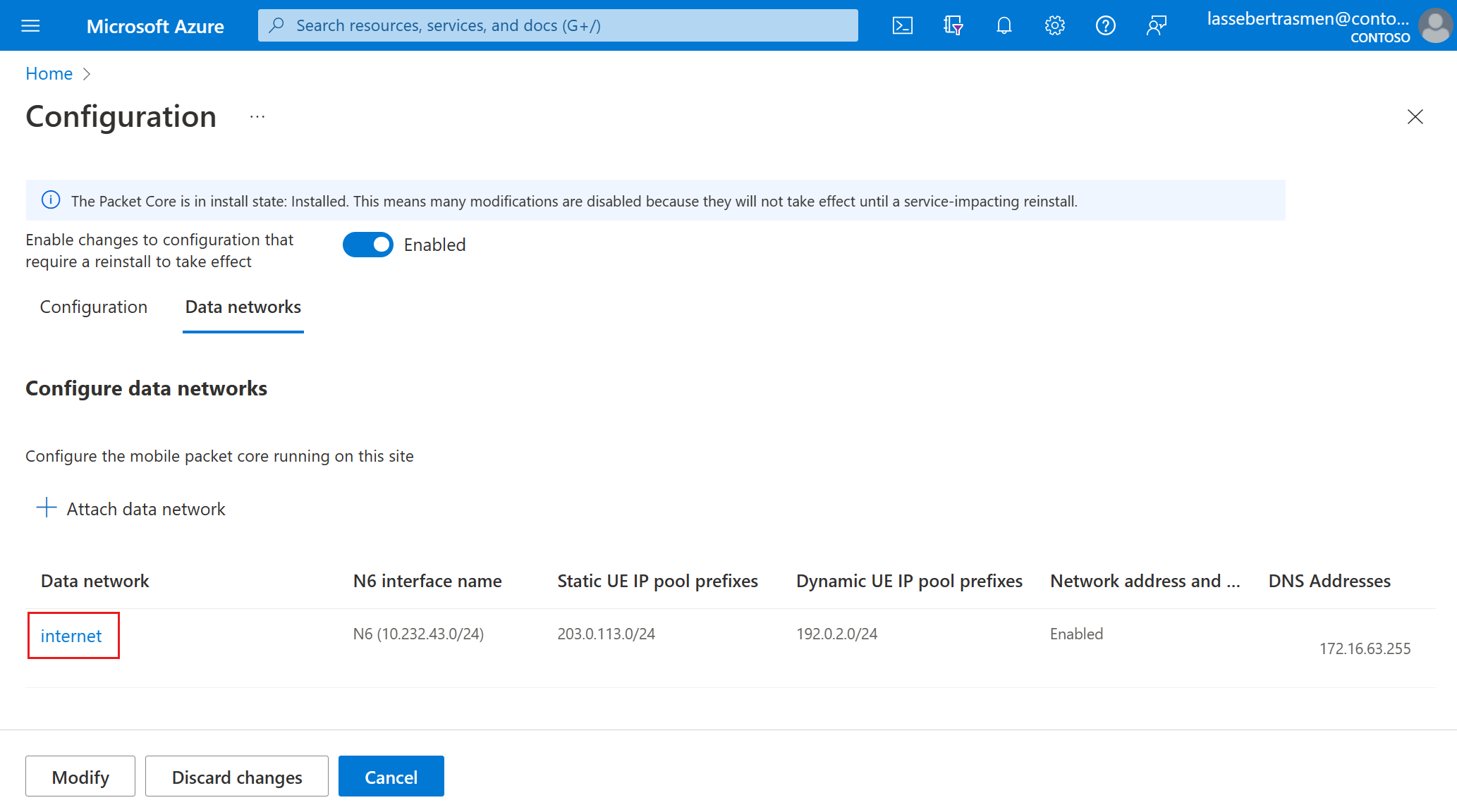
Task: Click the help question mark icon
Action: [1105, 25]
